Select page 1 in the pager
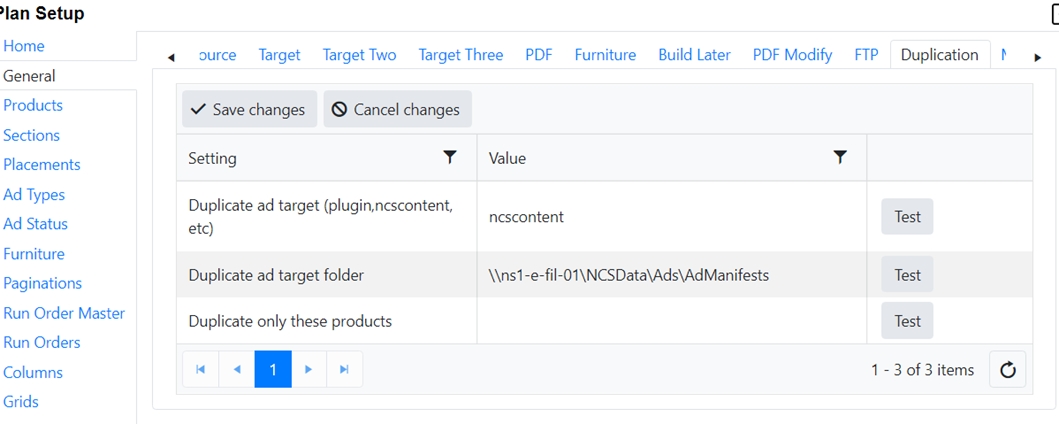The width and height of the screenshot is (1059, 424). 273,370
